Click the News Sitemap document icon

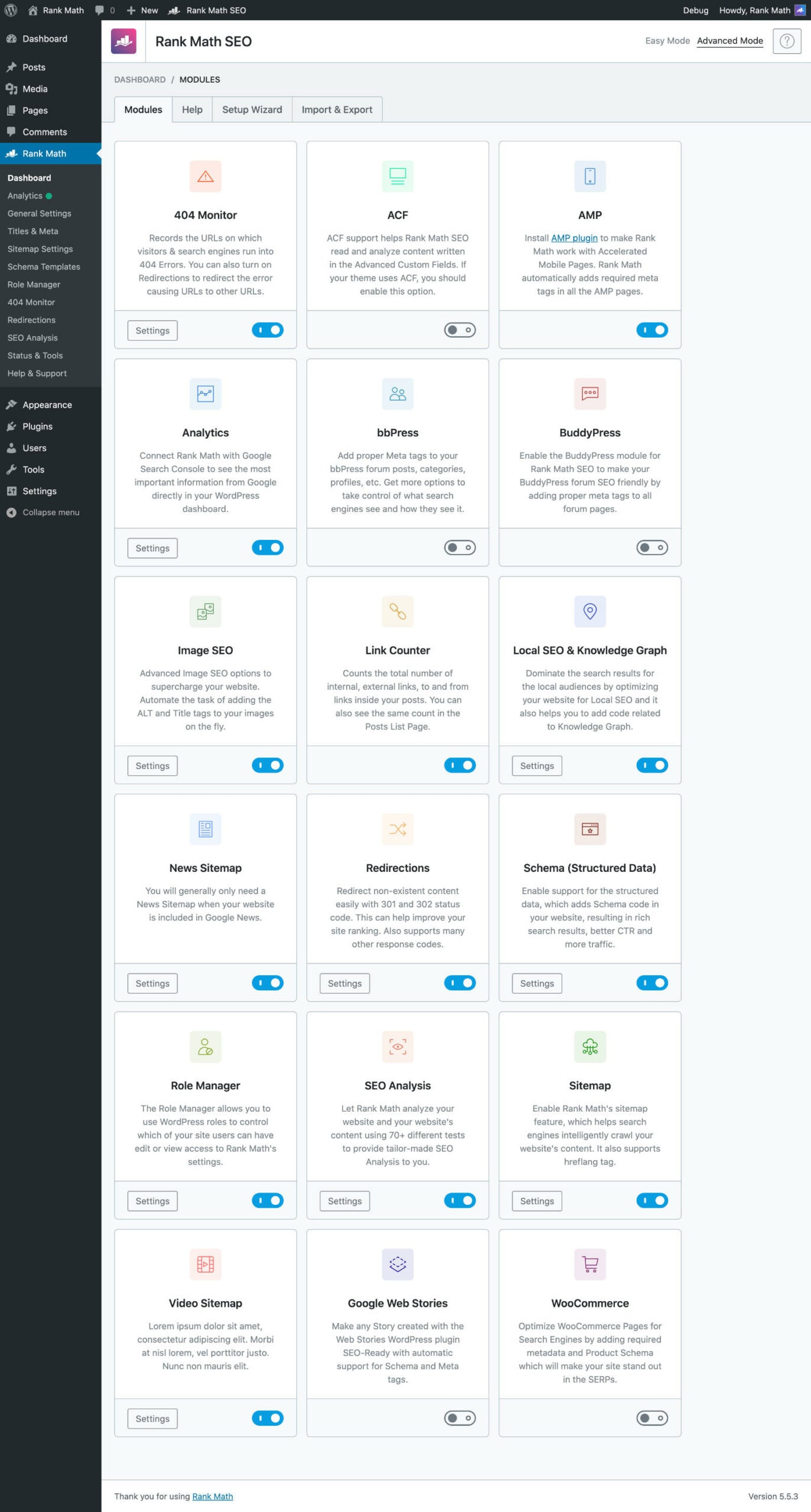205,829
